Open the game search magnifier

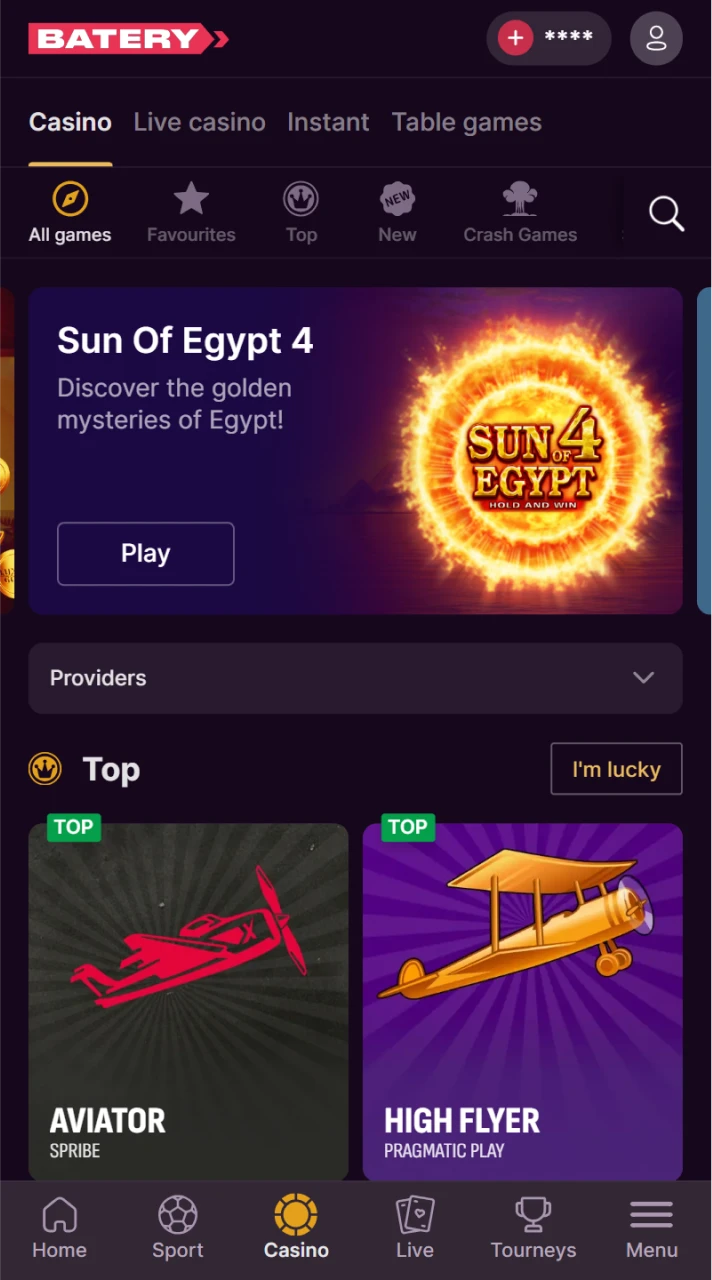pos(666,213)
